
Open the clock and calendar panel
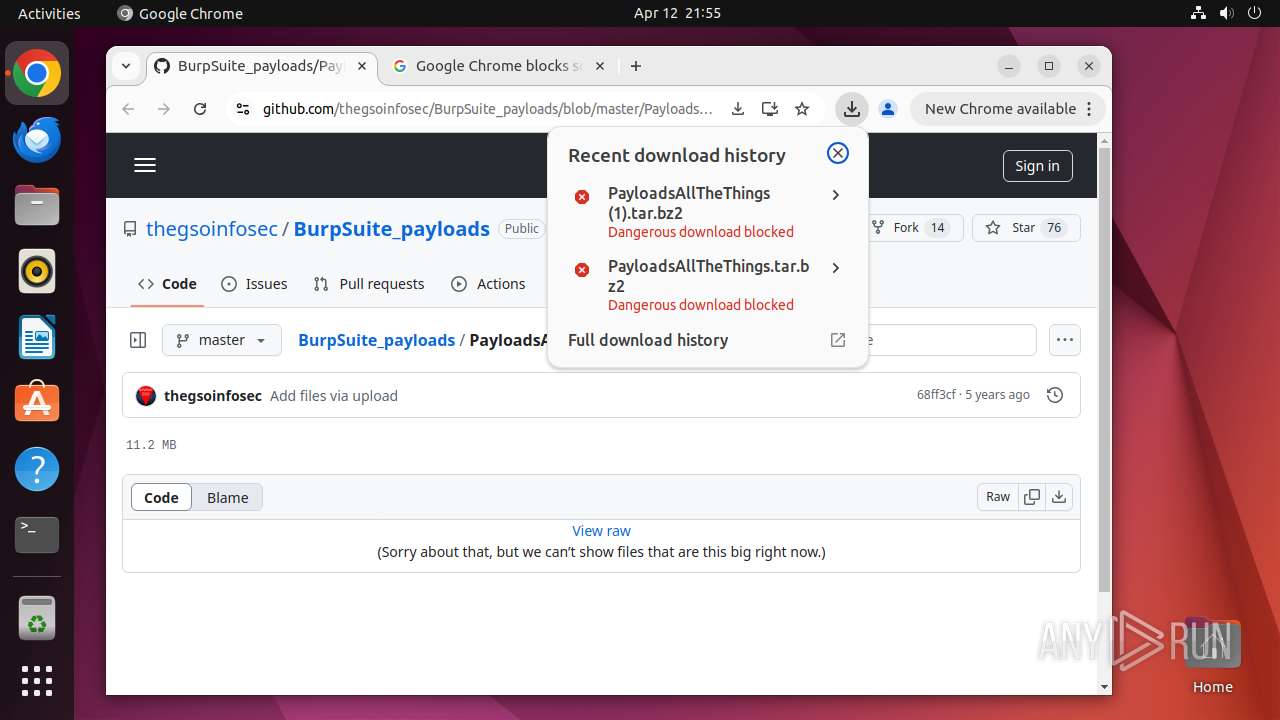click(x=677, y=13)
